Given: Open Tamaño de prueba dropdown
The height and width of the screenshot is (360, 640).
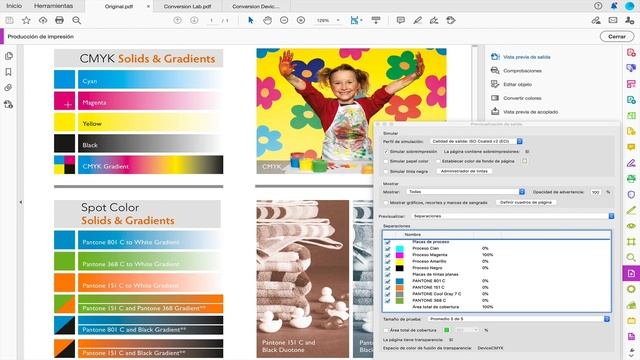Looking at the screenshot, I should click(519, 319).
